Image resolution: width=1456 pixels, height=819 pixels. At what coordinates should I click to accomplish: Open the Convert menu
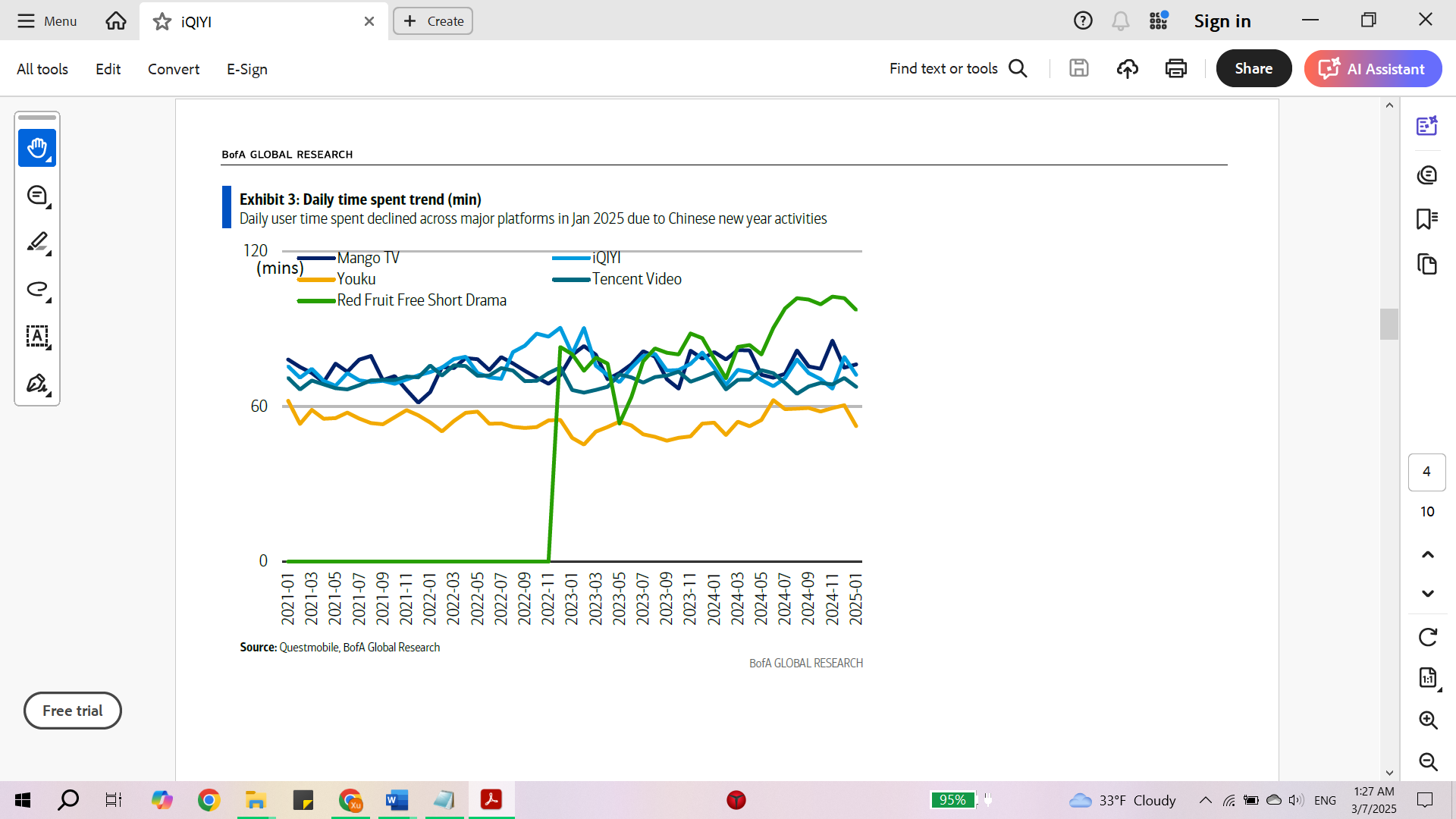pos(174,69)
